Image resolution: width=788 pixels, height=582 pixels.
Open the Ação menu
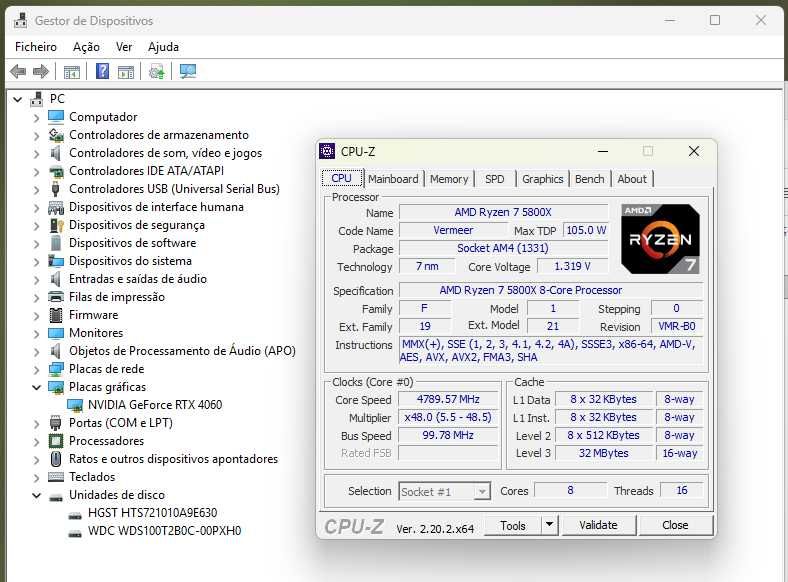coord(86,47)
